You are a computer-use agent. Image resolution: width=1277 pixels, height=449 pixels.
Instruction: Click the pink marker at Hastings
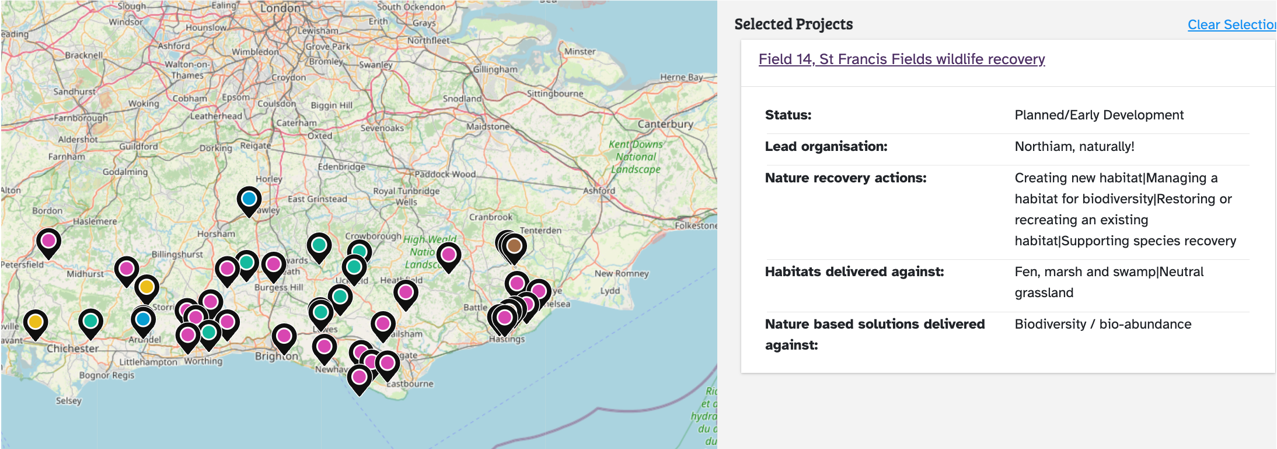505,318
